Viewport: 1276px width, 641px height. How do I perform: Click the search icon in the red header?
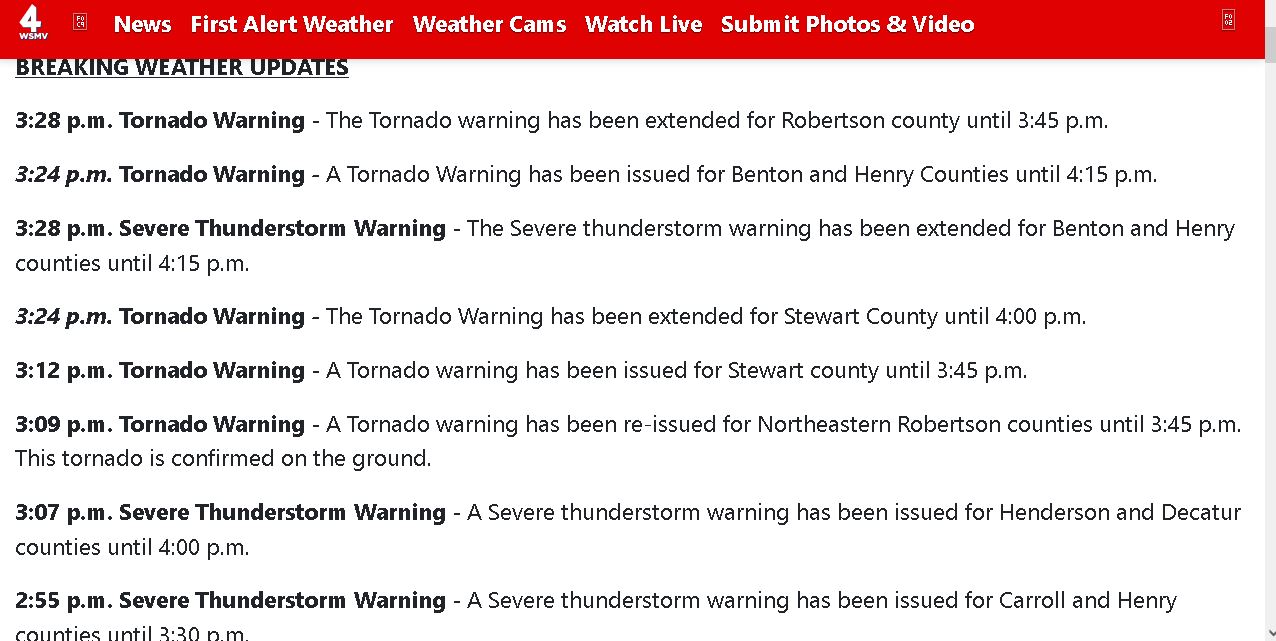click(x=1228, y=19)
